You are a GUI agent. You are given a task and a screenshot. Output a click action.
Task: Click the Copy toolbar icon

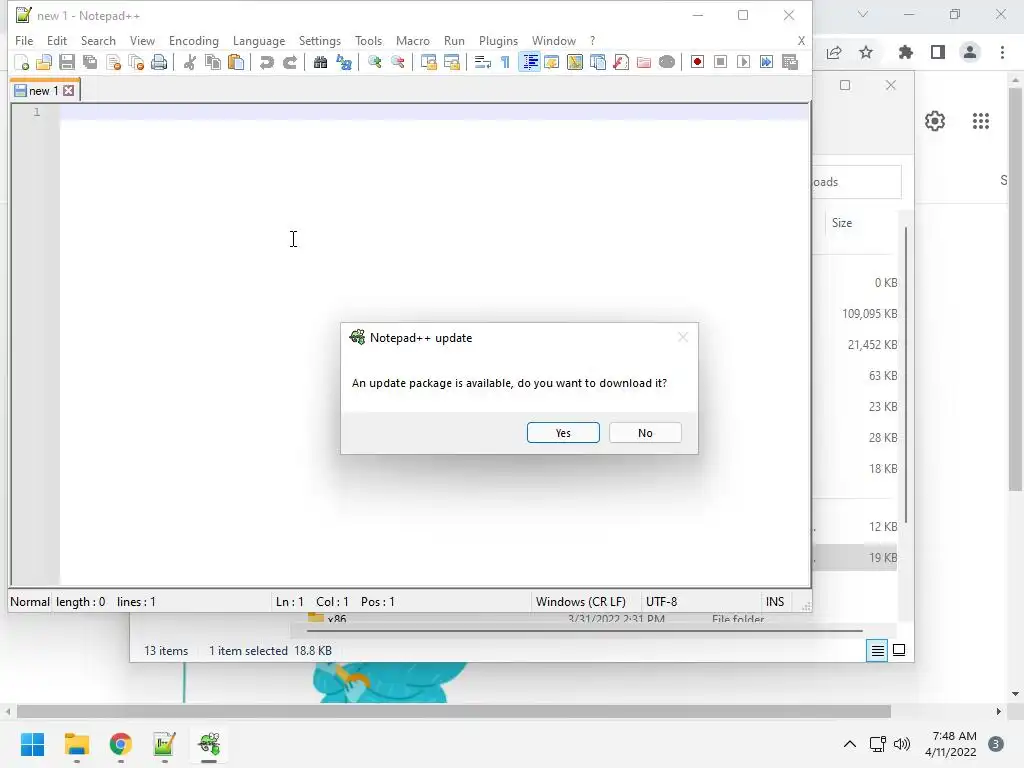click(213, 62)
